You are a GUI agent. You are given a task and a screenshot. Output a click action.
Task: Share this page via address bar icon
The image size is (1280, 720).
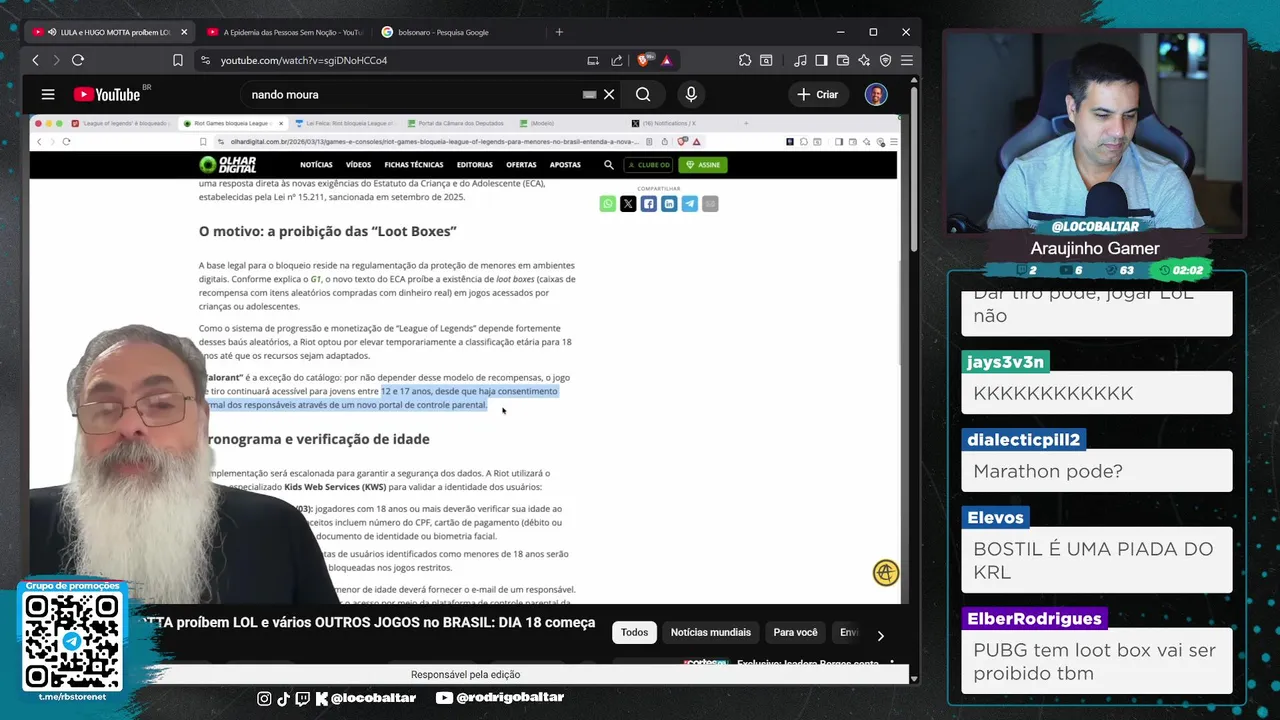click(616, 60)
